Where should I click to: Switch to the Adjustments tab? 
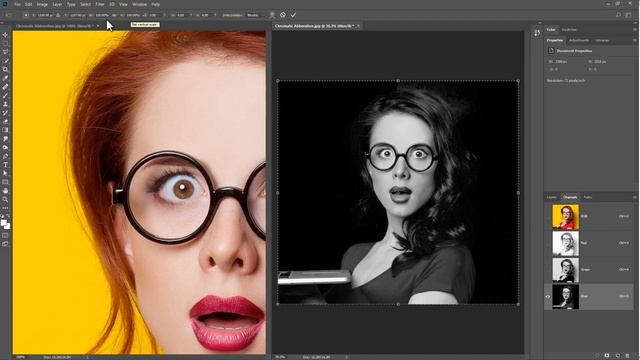pyautogui.click(x=579, y=40)
